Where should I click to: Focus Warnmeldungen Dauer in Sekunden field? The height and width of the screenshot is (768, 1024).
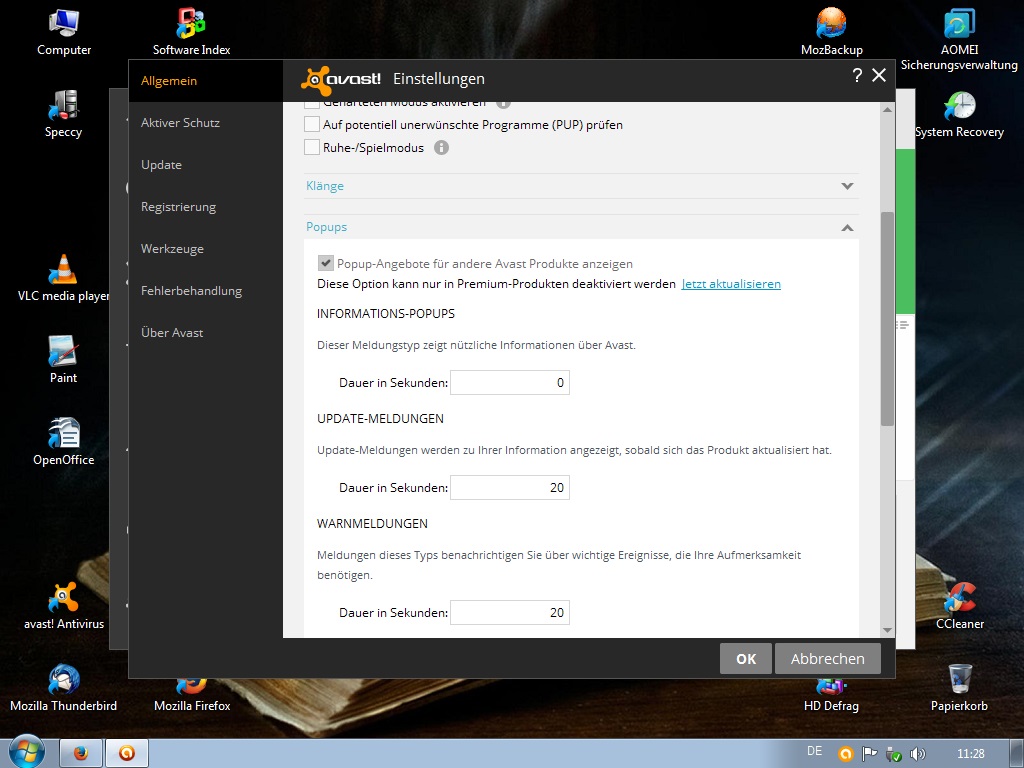(510, 613)
